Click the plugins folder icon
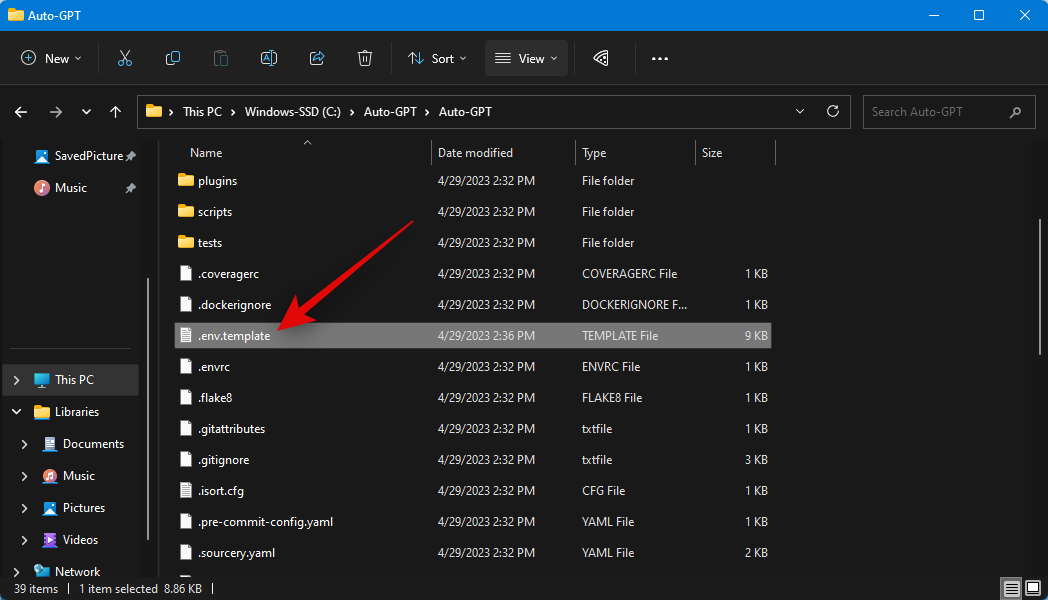The width and height of the screenshot is (1048, 600). [x=186, y=180]
